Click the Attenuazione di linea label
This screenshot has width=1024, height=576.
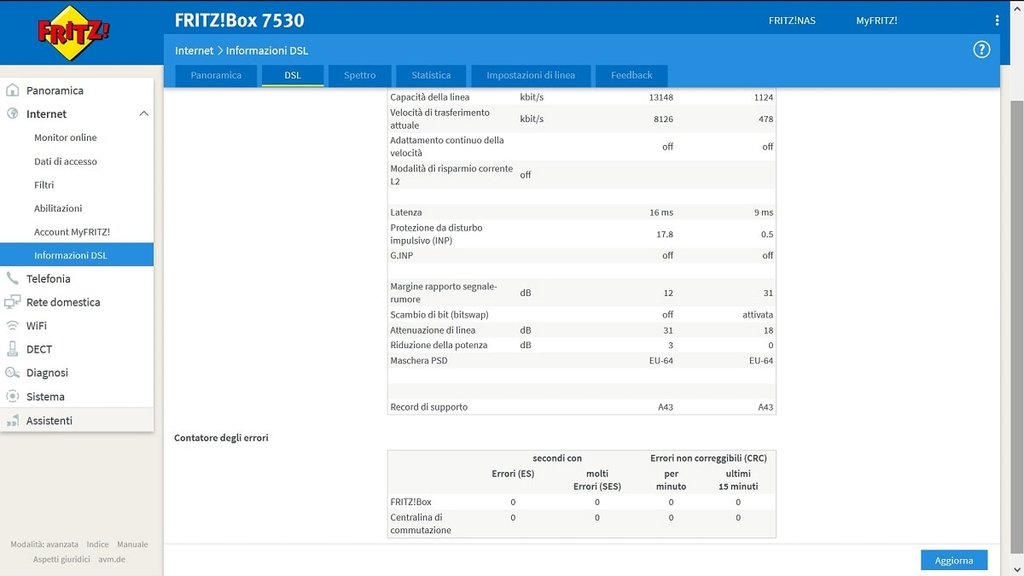(432, 330)
